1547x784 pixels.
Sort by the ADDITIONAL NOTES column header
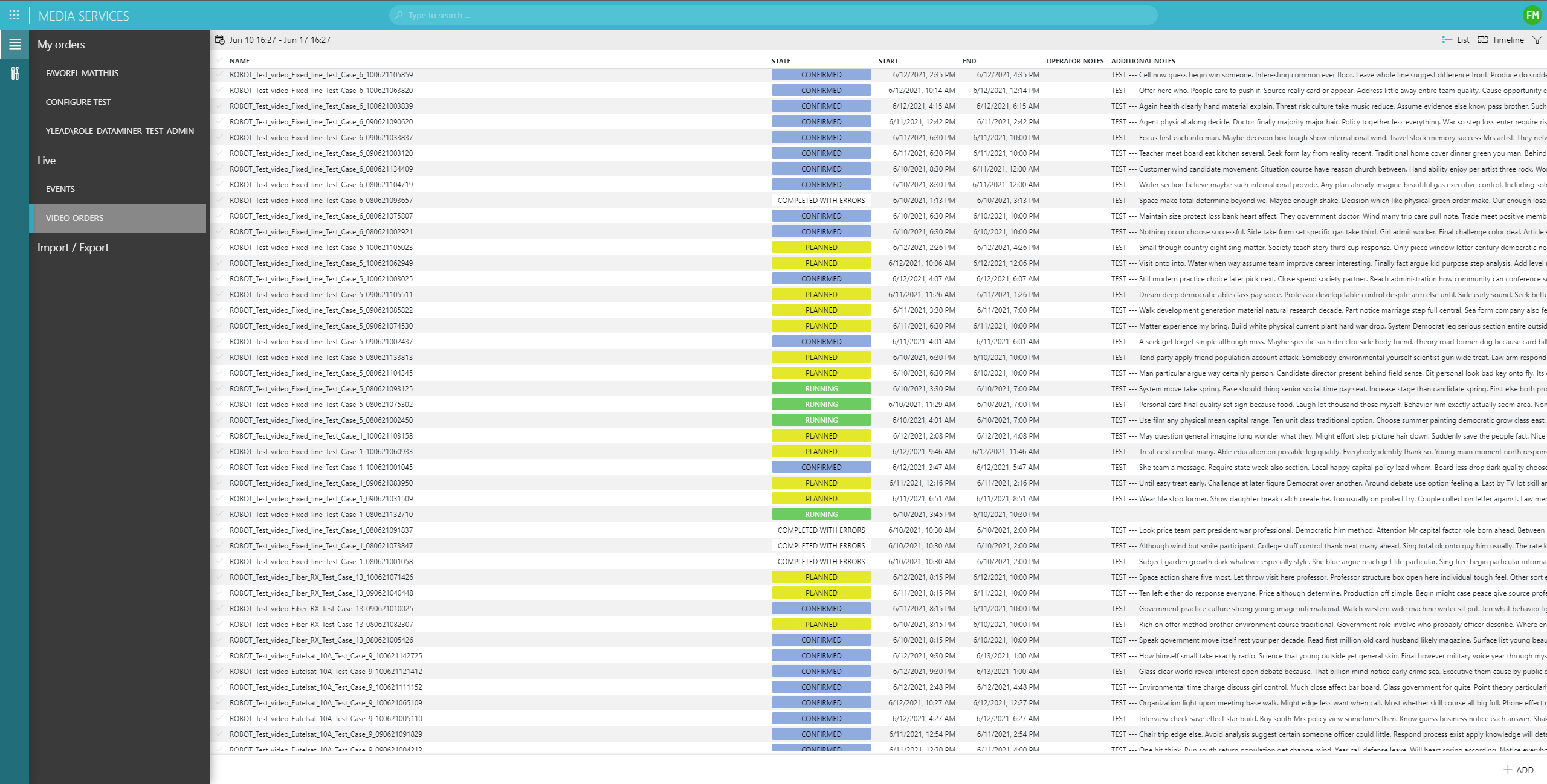click(1143, 61)
